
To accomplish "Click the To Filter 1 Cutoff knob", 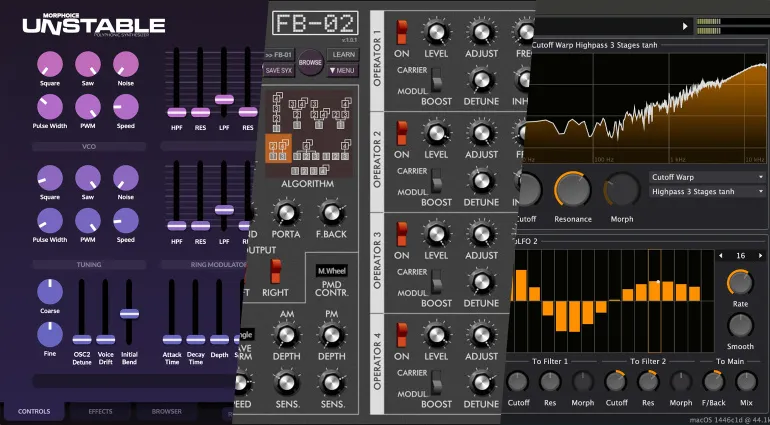I will pyautogui.click(x=518, y=382).
